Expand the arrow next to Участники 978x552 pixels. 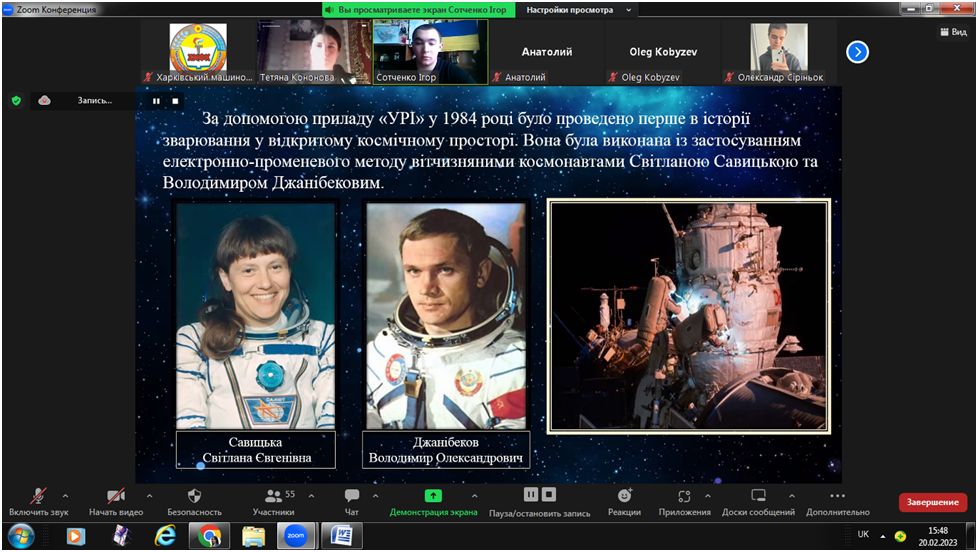pyautogui.click(x=311, y=496)
